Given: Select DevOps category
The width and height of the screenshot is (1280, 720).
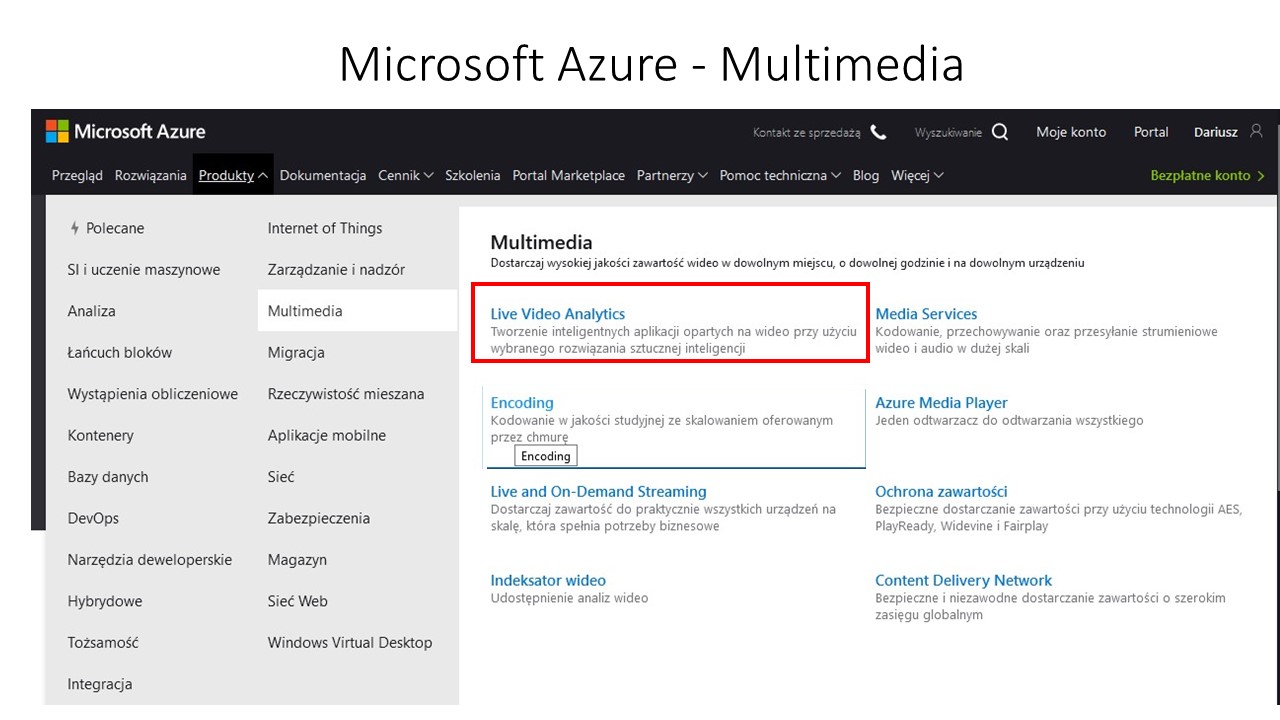Looking at the screenshot, I should point(93,518).
